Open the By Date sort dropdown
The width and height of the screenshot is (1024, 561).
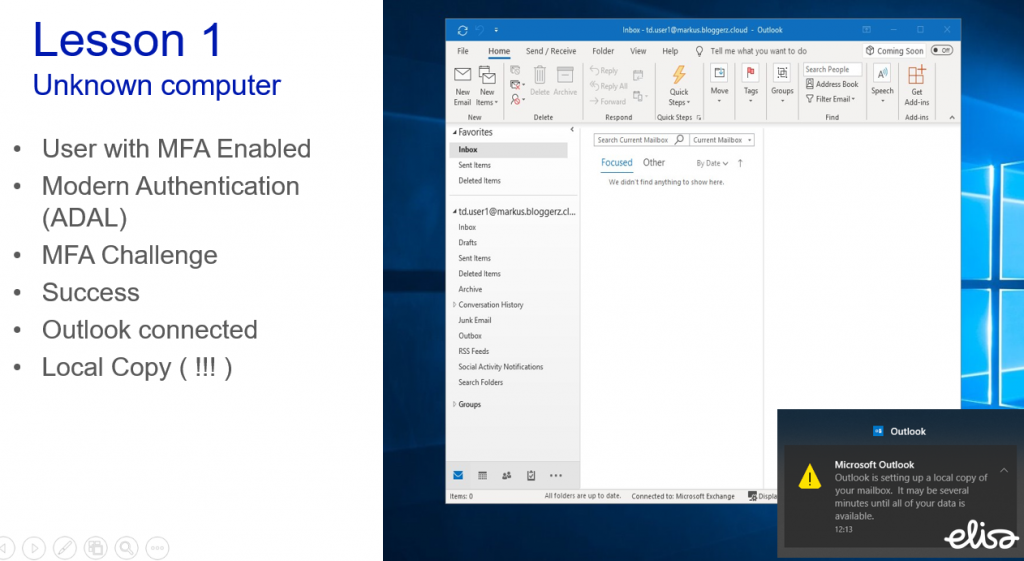click(712, 163)
